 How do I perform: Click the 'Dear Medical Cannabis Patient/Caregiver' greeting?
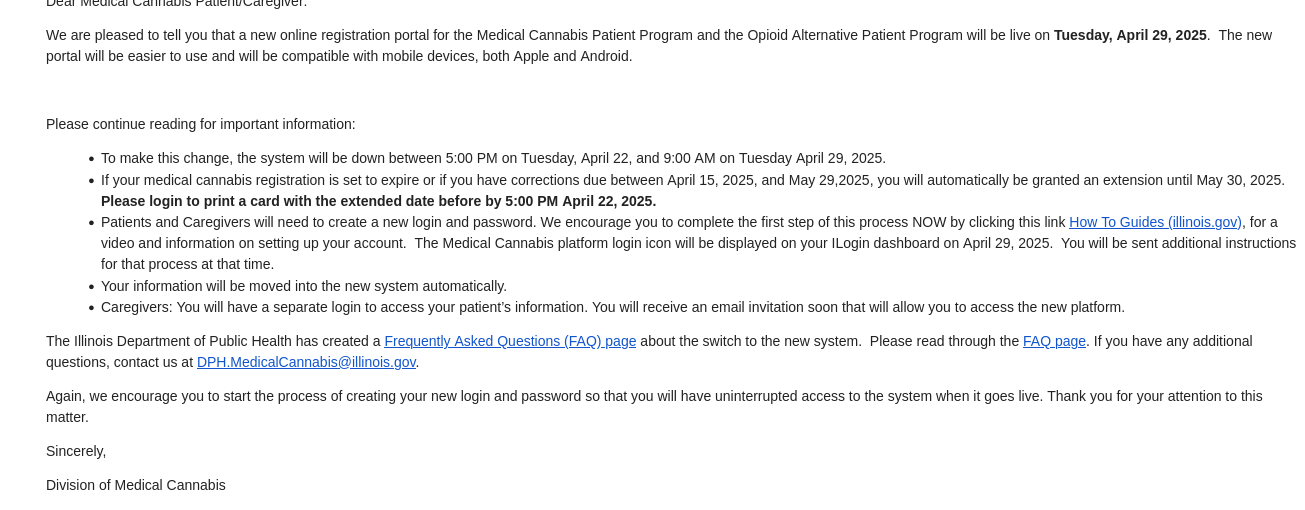pyautogui.click(x=177, y=3)
